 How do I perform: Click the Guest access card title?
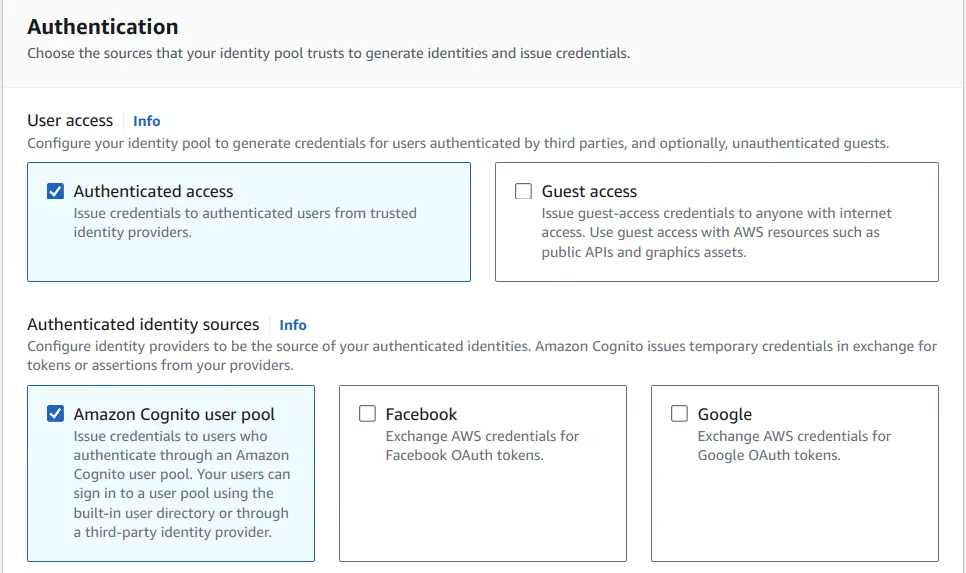point(589,192)
